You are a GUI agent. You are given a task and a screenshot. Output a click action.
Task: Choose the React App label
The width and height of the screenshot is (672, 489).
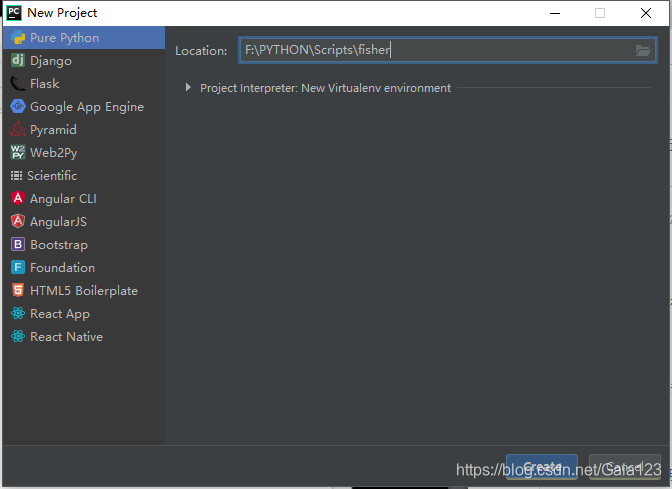(x=60, y=314)
